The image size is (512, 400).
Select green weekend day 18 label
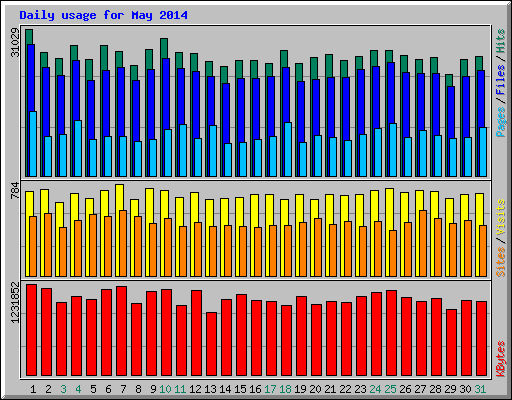coord(285,389)
